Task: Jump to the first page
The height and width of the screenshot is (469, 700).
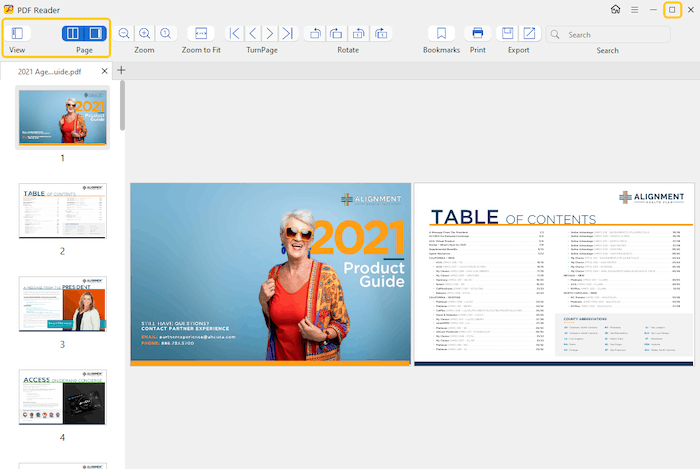Action: 234,33
